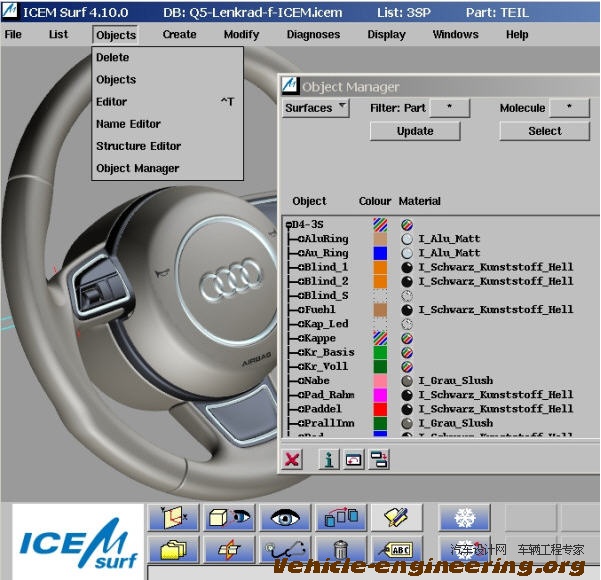This screenshot has height=580, width=601.
Task: Open the Molecule asterisk selector
Action: [569, 108]
